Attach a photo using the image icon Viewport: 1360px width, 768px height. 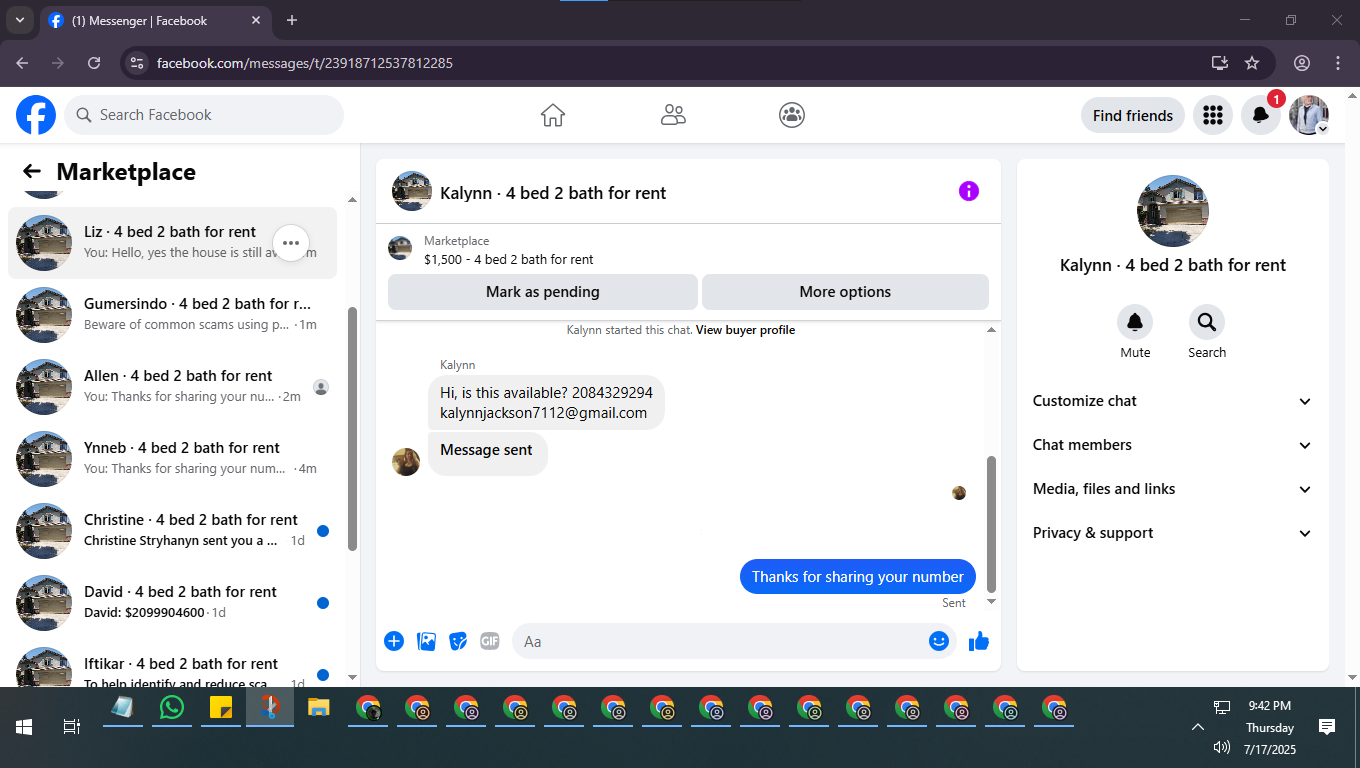(426, 641)
